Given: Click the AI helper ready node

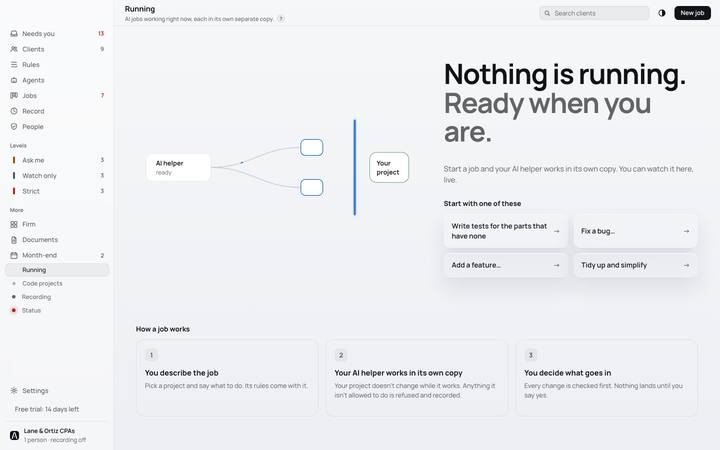Looking at the screenshot, I should click(179, 168).
